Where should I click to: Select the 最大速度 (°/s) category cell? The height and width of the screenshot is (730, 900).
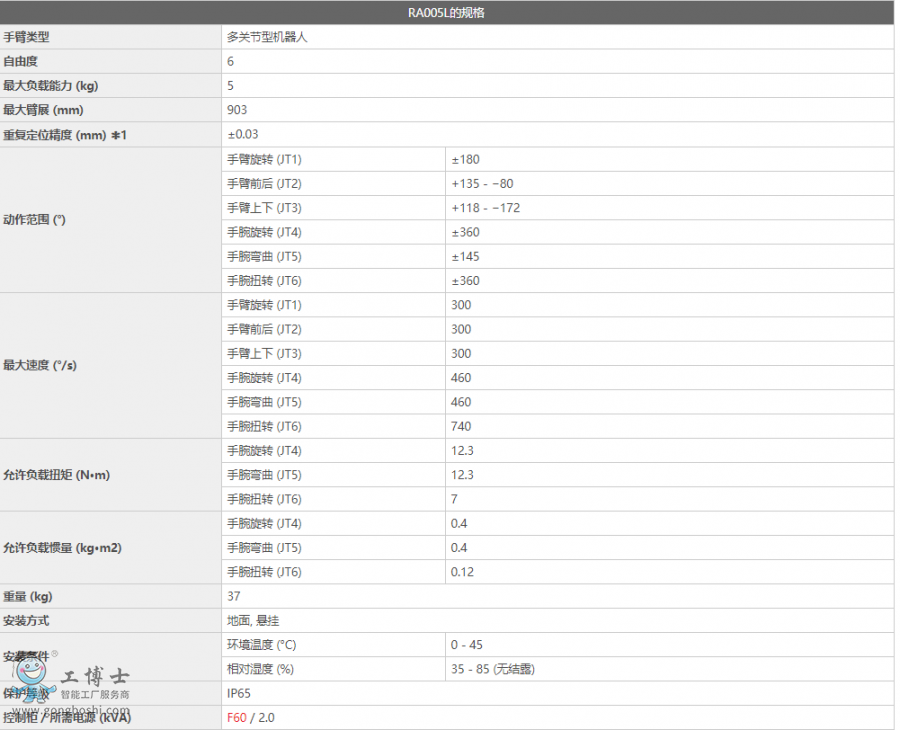(40, 366)
